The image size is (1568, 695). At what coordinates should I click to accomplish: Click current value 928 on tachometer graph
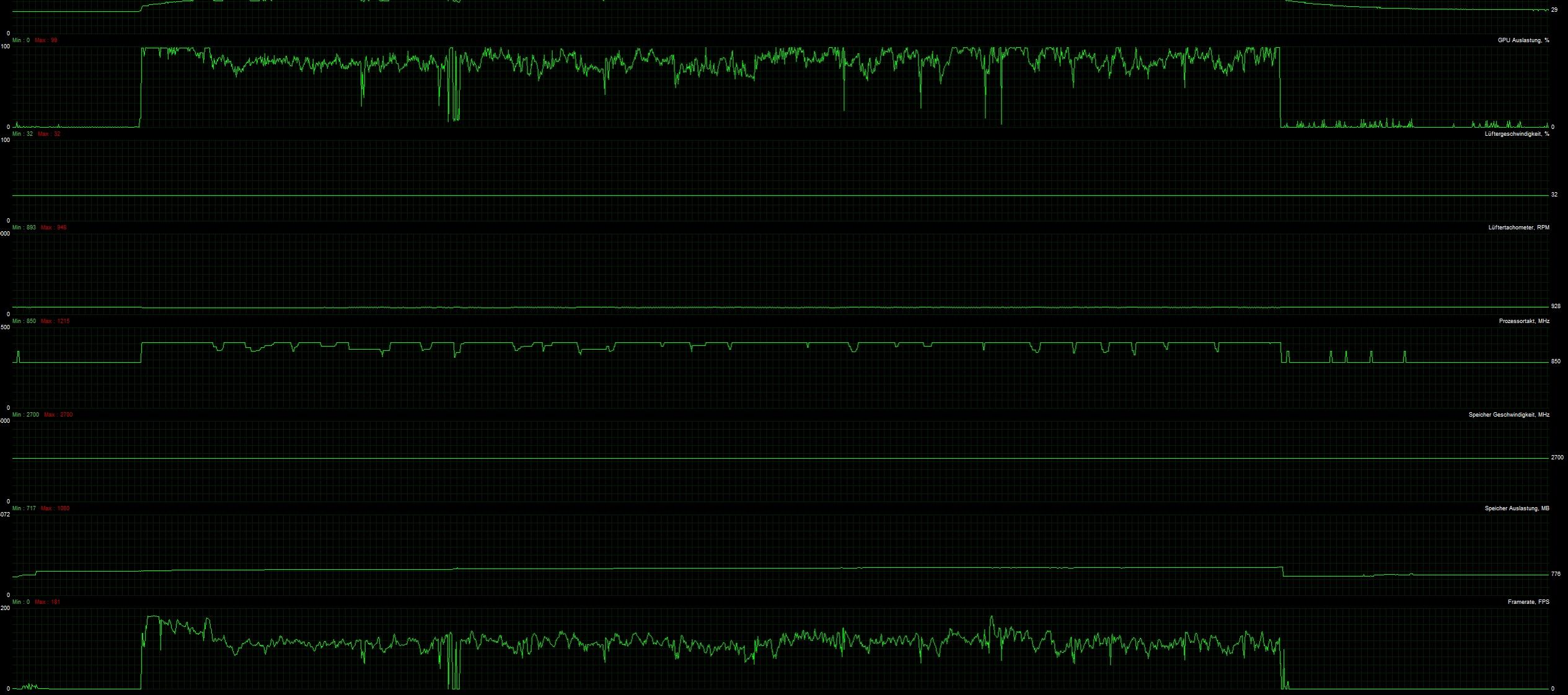[1556, 306]
